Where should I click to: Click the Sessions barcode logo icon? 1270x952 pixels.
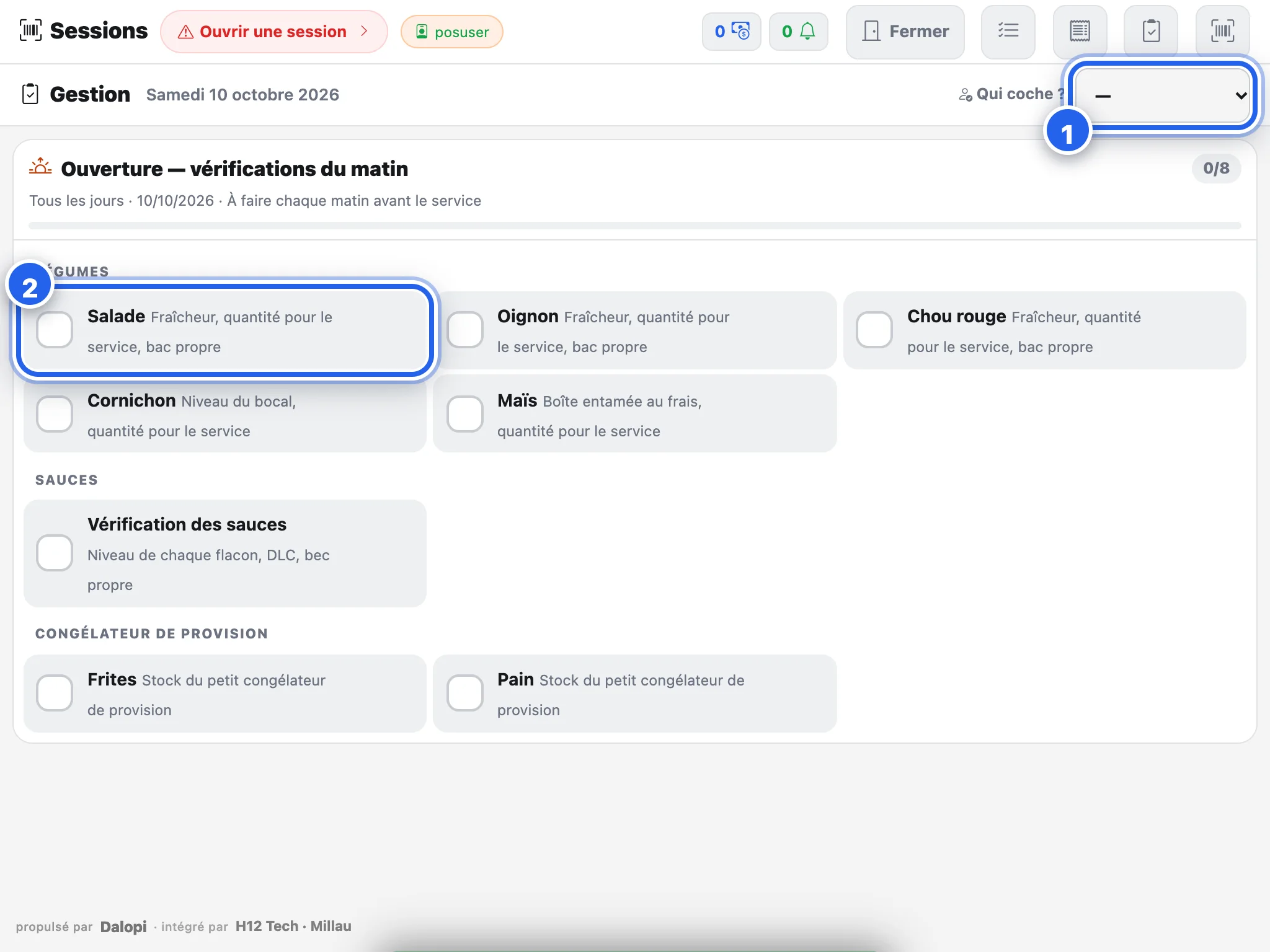pyautogui.click(x=30, y=30)
